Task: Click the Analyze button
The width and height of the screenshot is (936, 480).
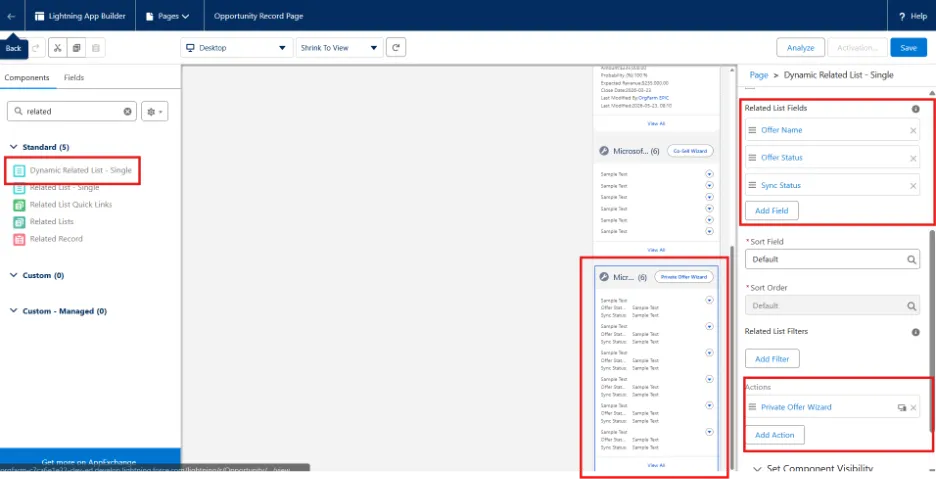Action: pyautogui.click(x=800, y=48)
